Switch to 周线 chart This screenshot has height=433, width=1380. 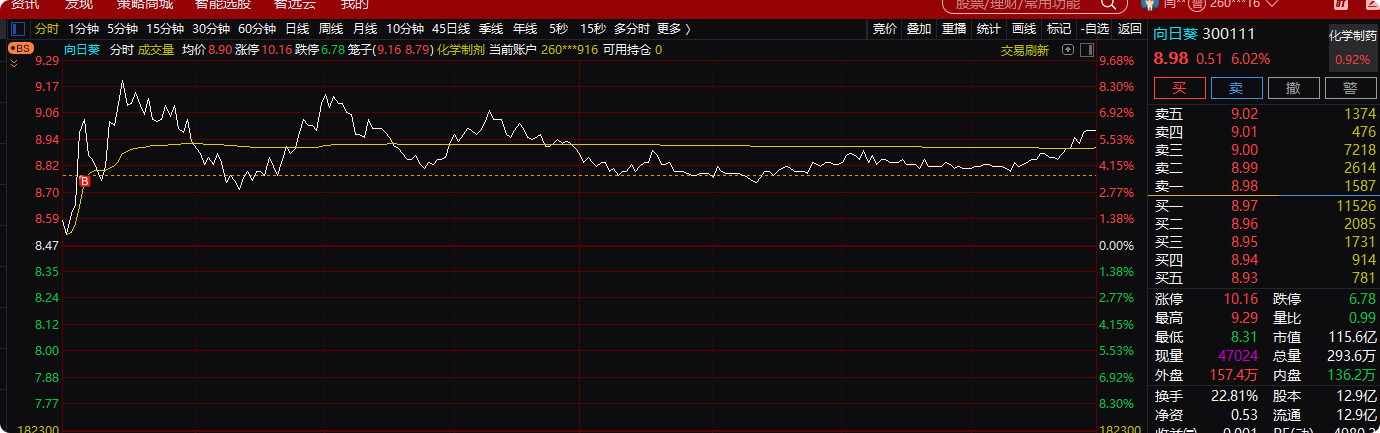[331, 29]
